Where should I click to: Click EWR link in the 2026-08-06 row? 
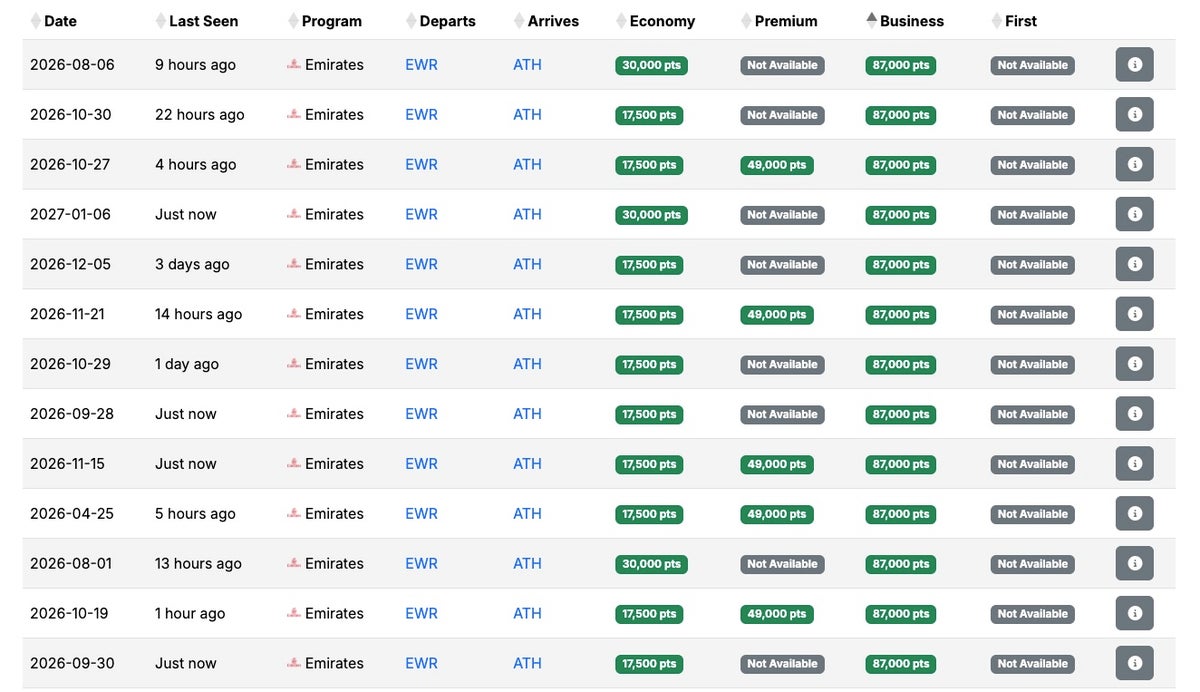(421, 65)
